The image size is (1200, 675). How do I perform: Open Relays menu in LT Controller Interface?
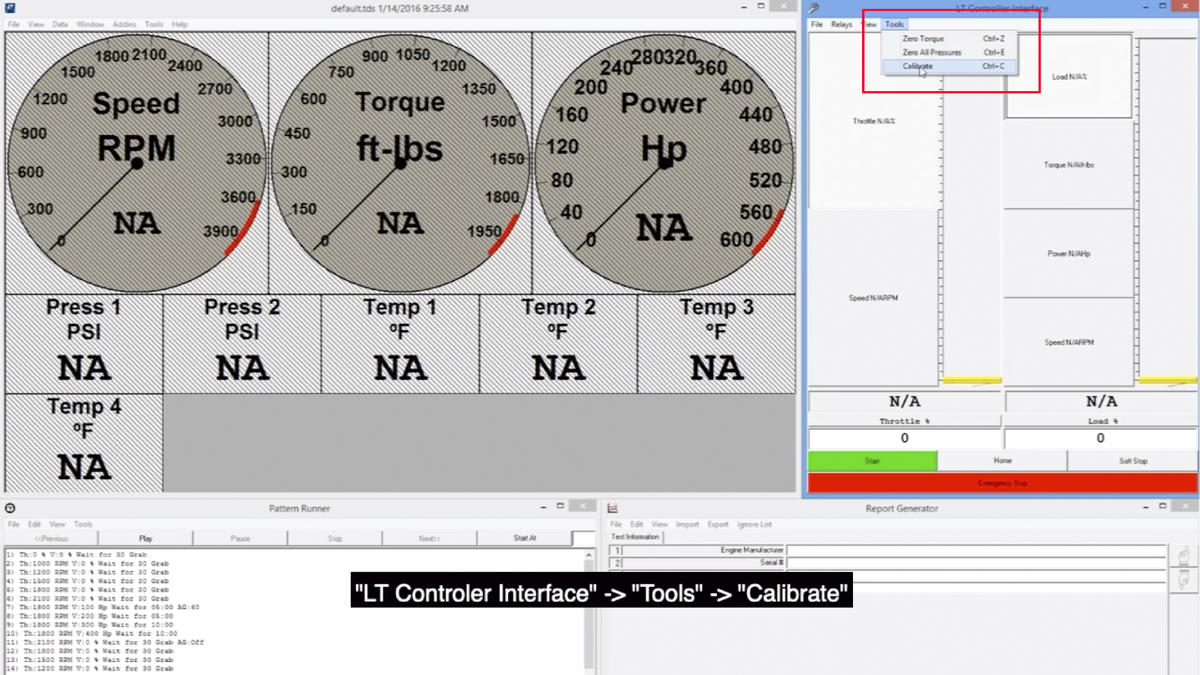tap(842, 24)
